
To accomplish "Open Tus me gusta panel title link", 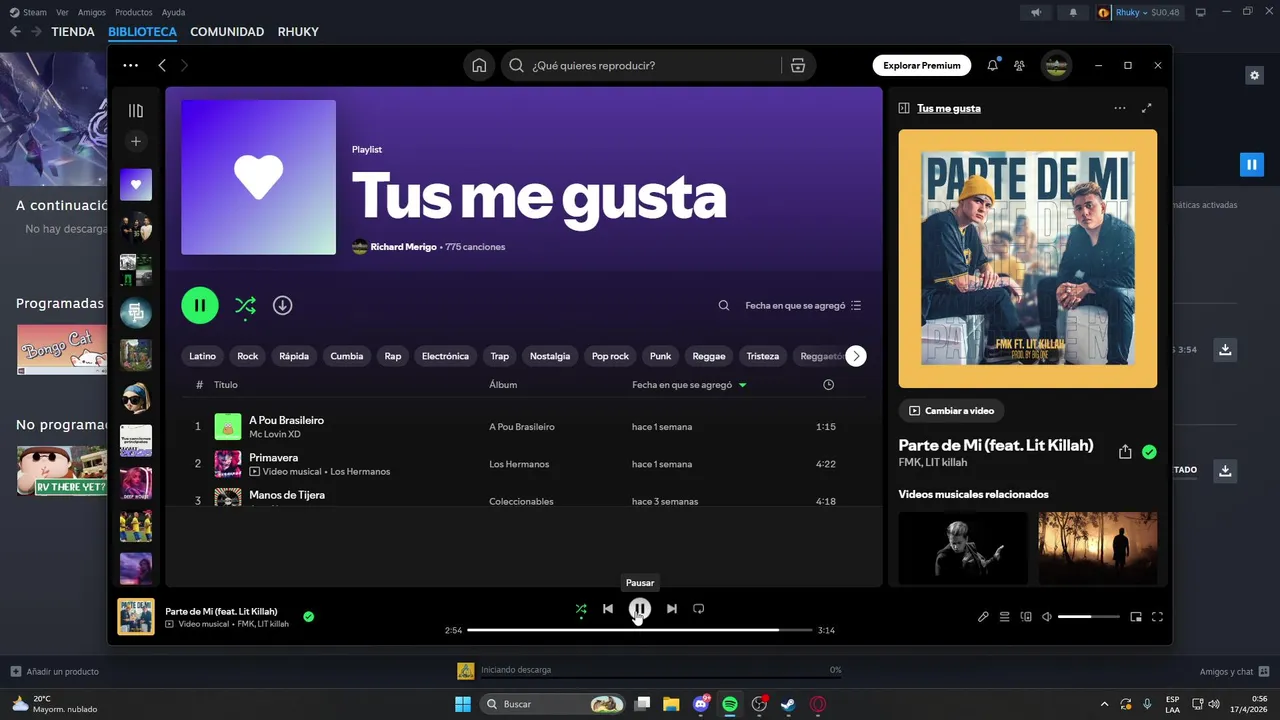I will [949, 108].
